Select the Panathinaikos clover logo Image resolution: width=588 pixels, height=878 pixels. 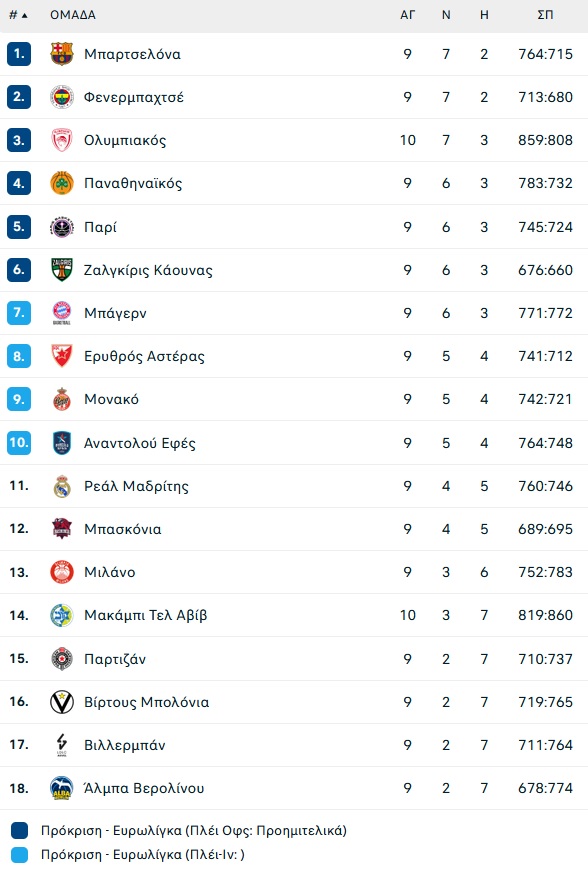pyautogui.click(x=62, y=183)
